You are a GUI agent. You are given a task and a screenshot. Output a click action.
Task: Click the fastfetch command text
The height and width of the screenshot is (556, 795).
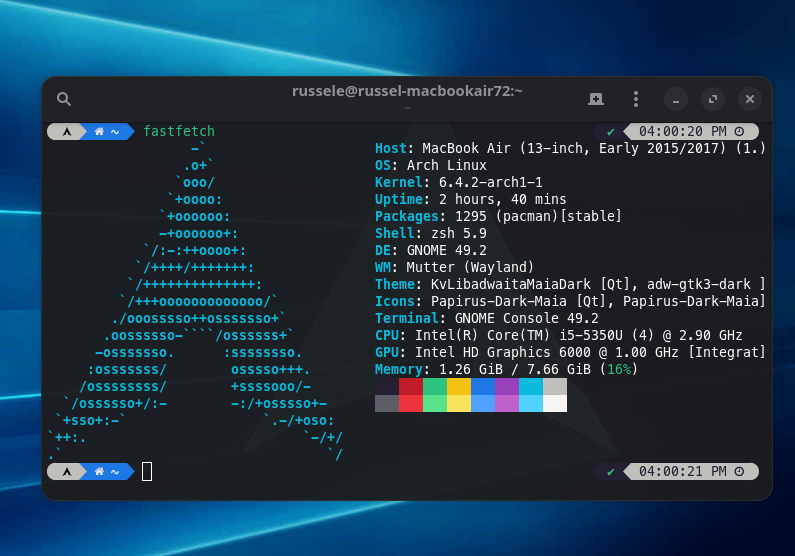tap(179, 131)
